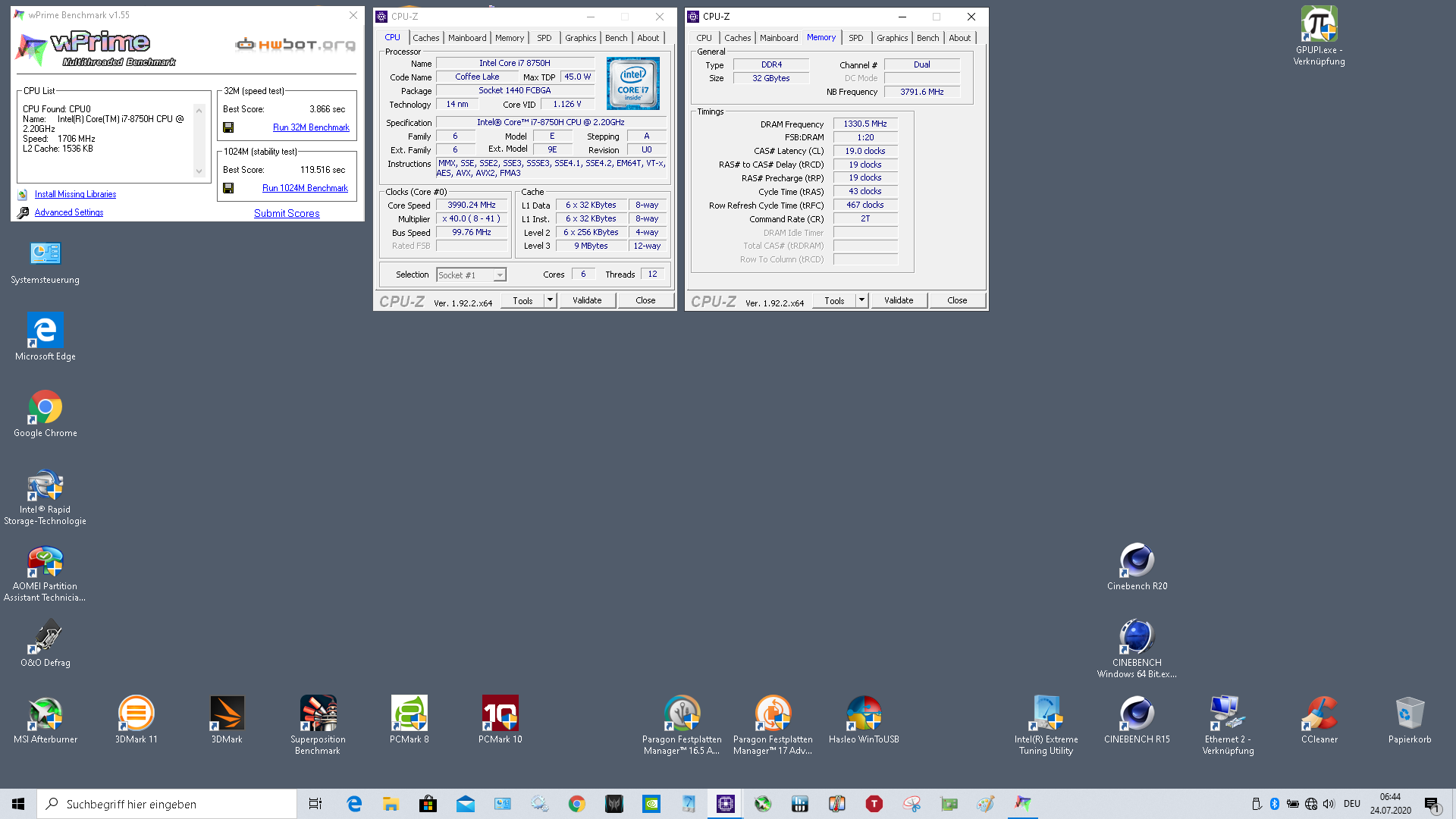Viewport: 1456px width, 819px height.
Task: Launch Cinebench R20 shortcut
Action: click(1137, 567)
